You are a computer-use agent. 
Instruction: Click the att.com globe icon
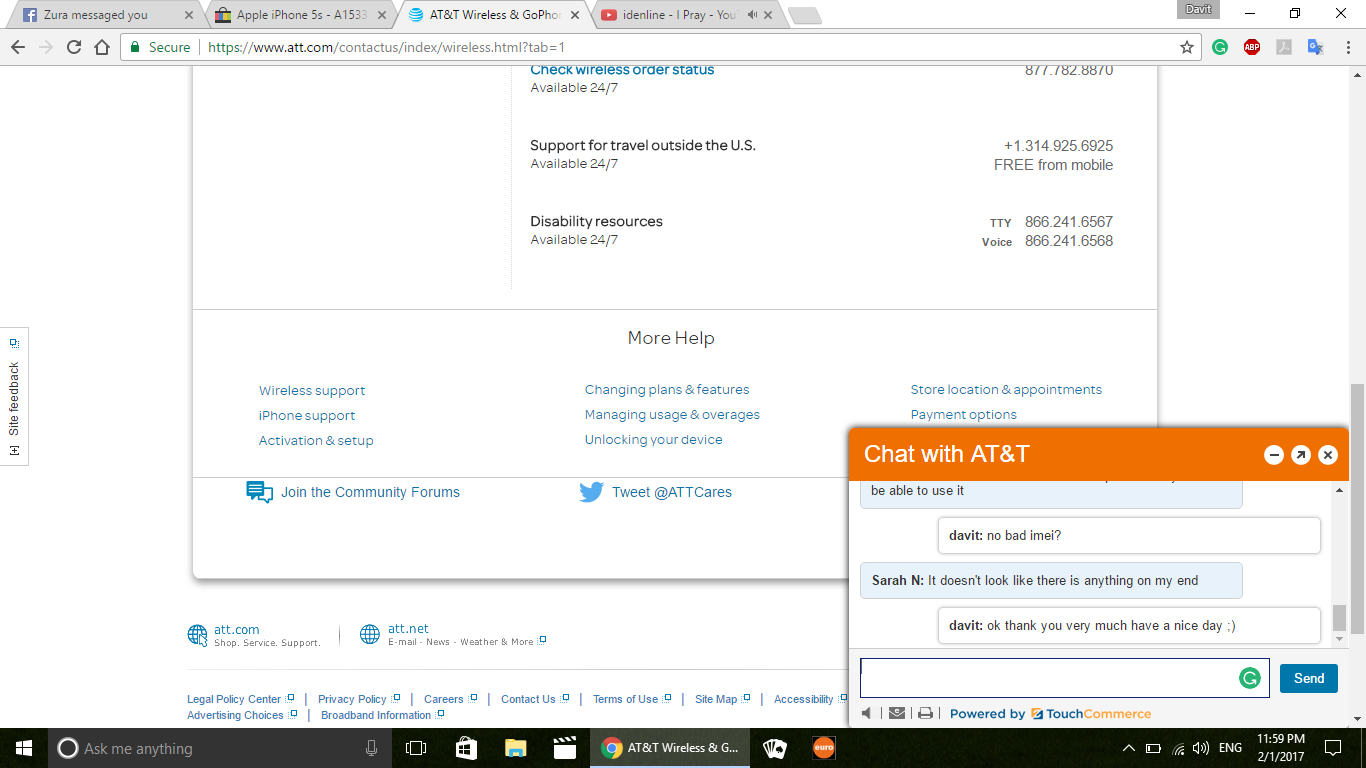198,635
